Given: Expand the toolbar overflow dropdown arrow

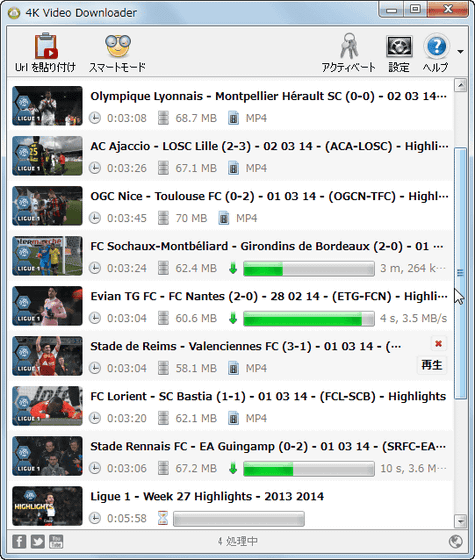Looking at the screenshot, I should pos(460,52).
